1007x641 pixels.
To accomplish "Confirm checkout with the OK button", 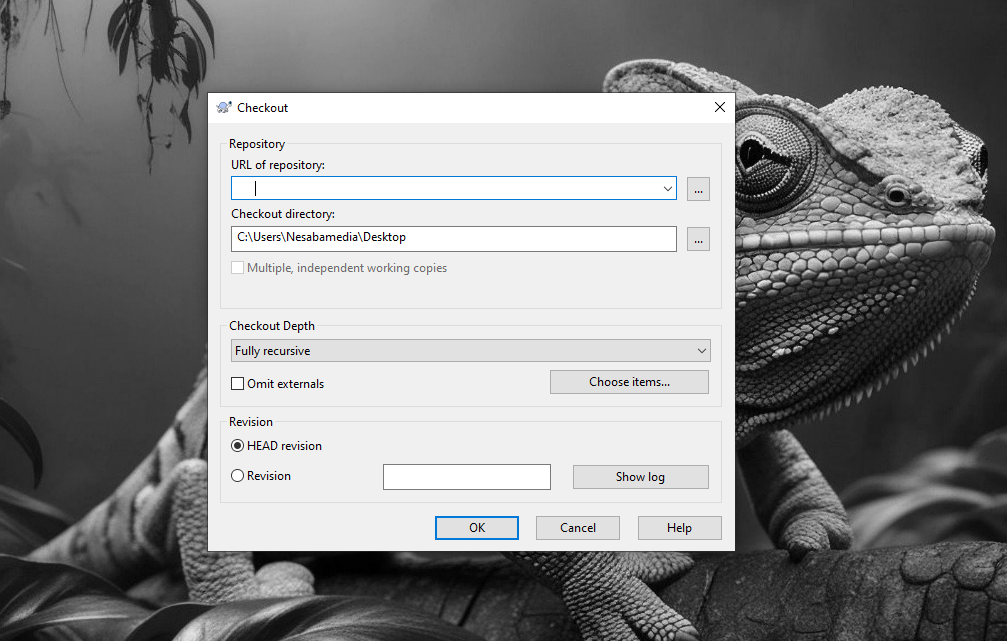I will click(x=477, y=528).
